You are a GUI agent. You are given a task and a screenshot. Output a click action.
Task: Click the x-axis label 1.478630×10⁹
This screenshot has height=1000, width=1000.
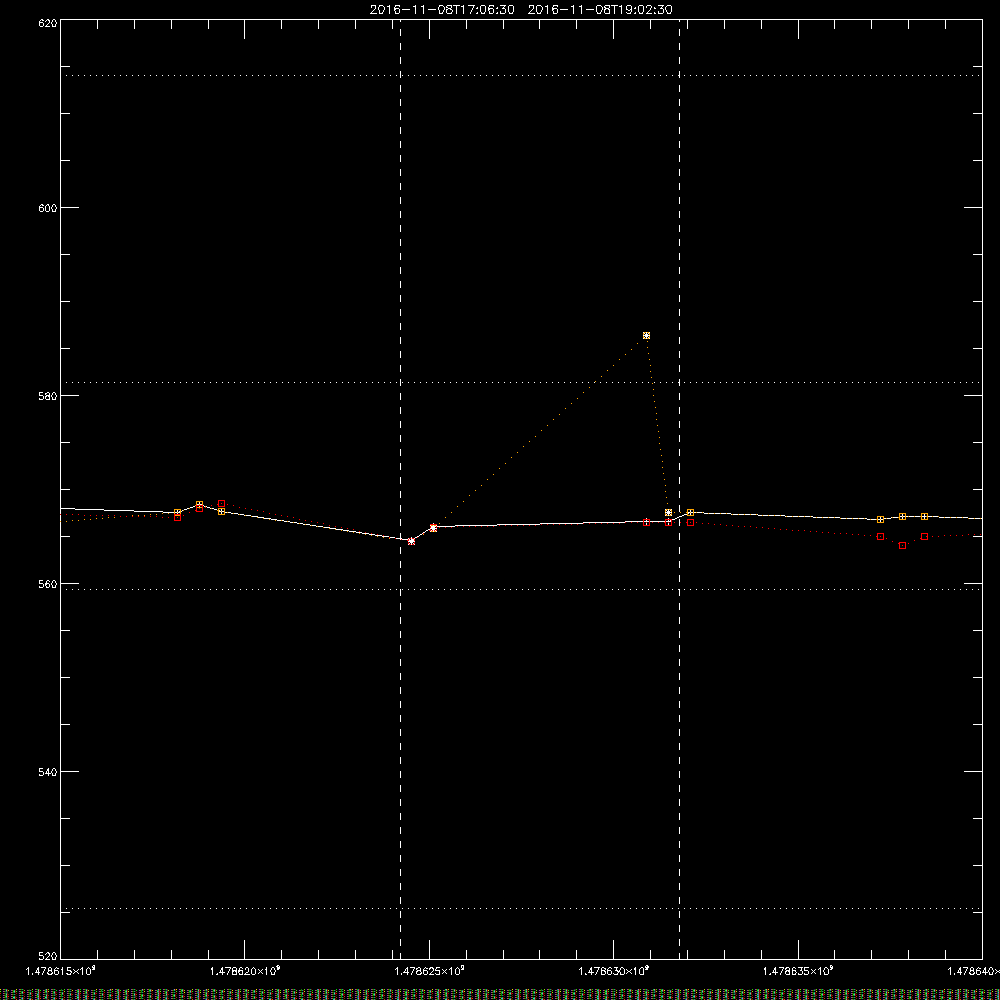tap(614, 971)
